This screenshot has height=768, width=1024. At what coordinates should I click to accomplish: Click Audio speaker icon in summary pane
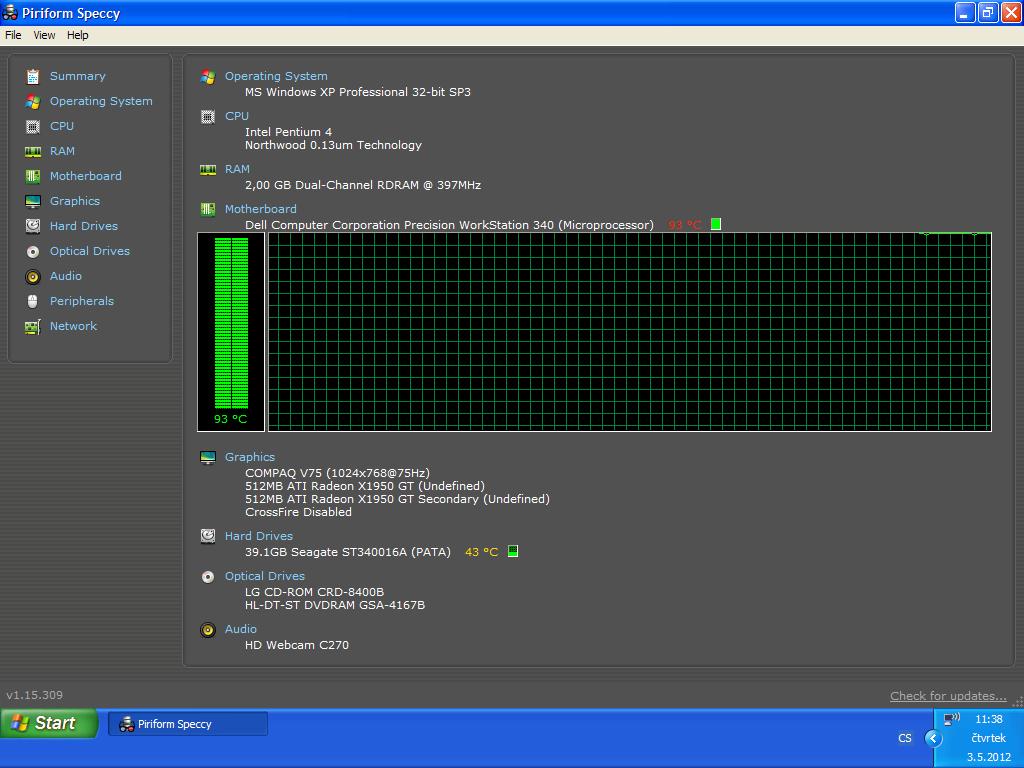[x=208, y=630]
